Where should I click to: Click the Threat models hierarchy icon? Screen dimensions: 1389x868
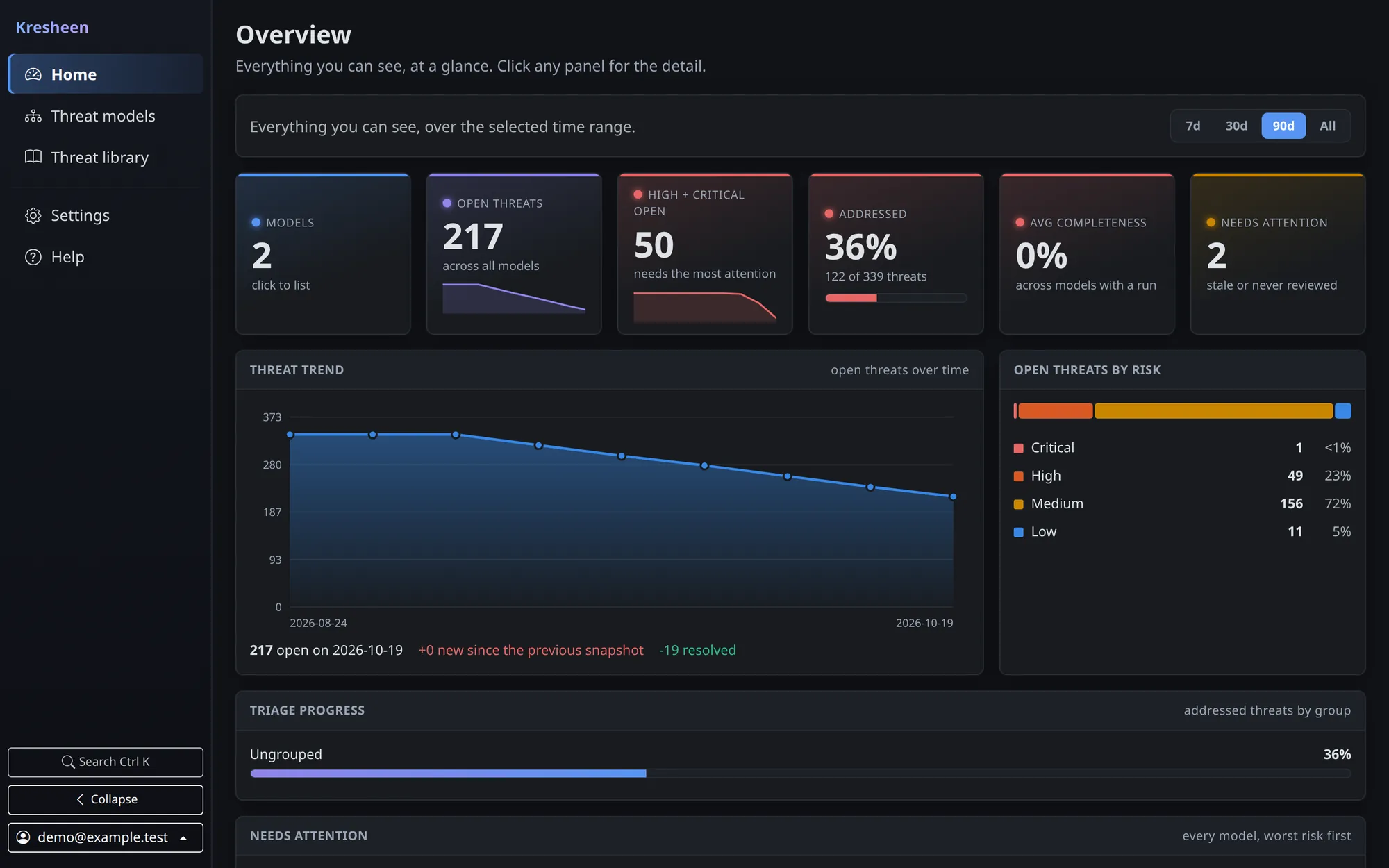pyautogui.click(x=33, y=116)
